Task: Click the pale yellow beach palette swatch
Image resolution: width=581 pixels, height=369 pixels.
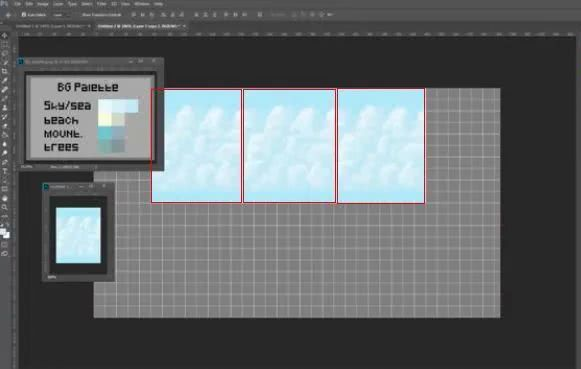Action: tap(104, 119)
